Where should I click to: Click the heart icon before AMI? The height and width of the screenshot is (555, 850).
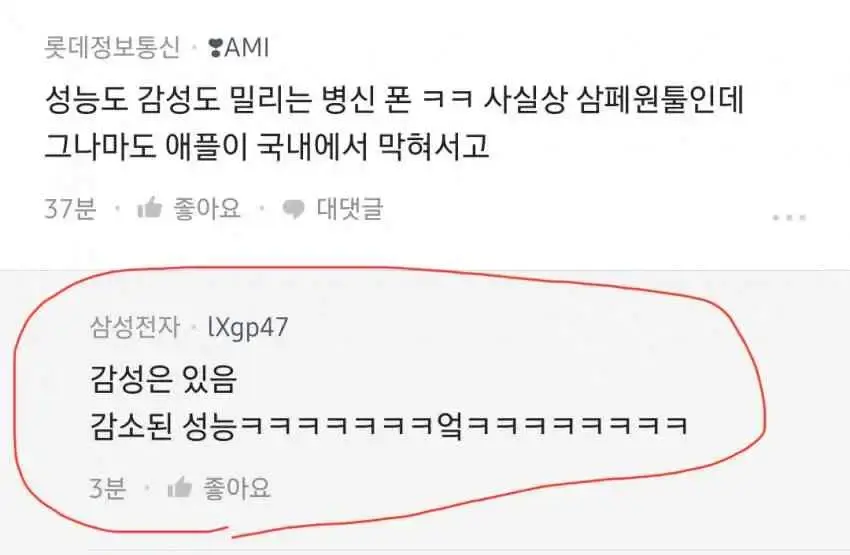coord(216,49)
